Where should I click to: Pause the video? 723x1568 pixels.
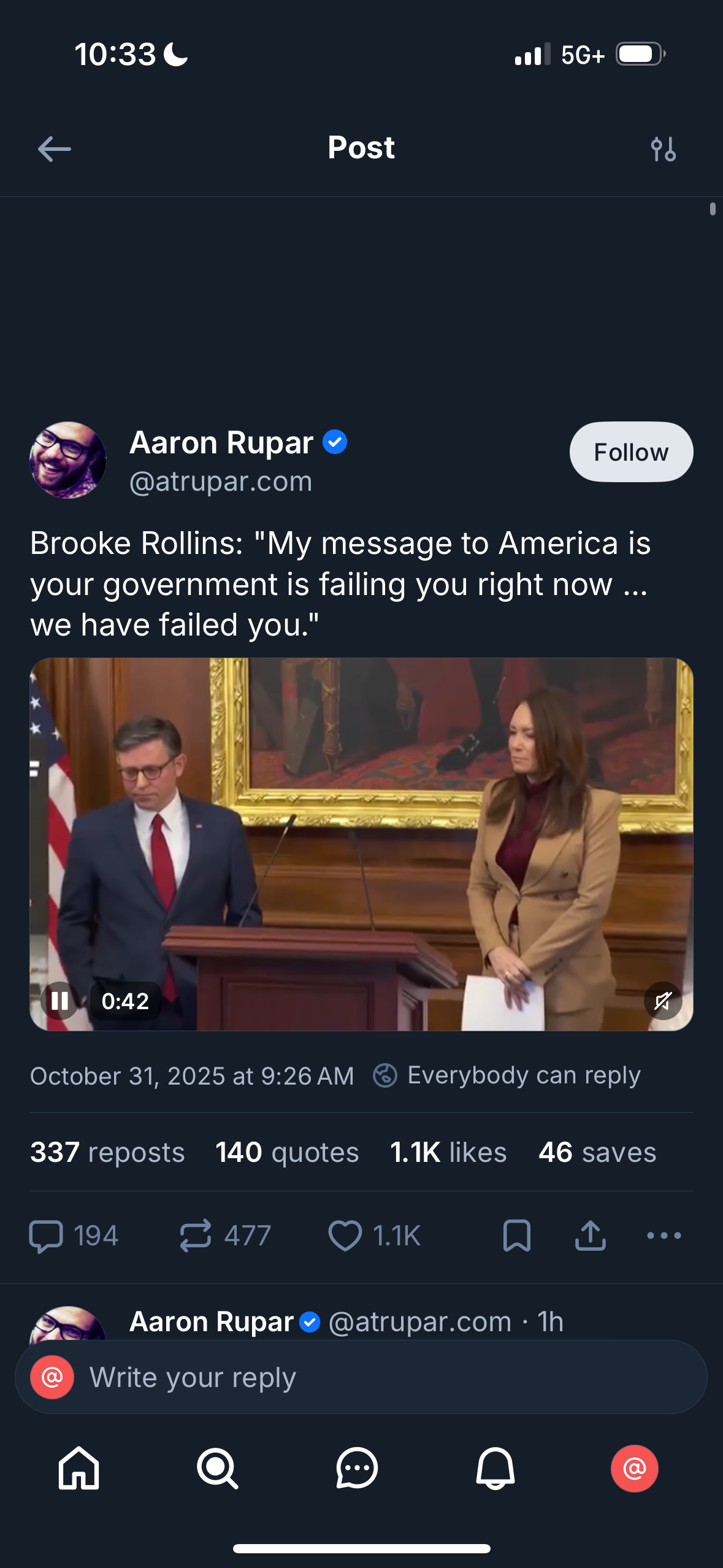(x=59, y=1001)
